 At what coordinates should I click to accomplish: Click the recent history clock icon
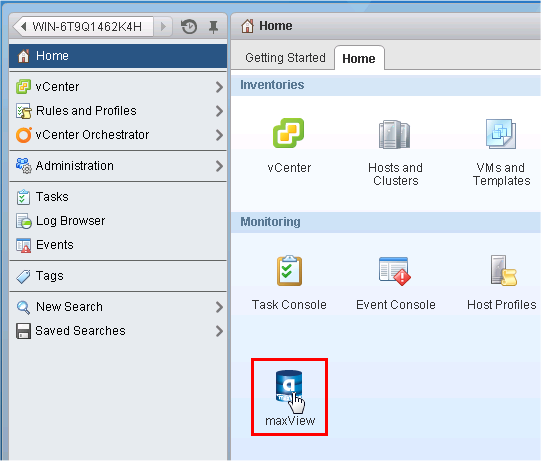click(x=189, y=27)
